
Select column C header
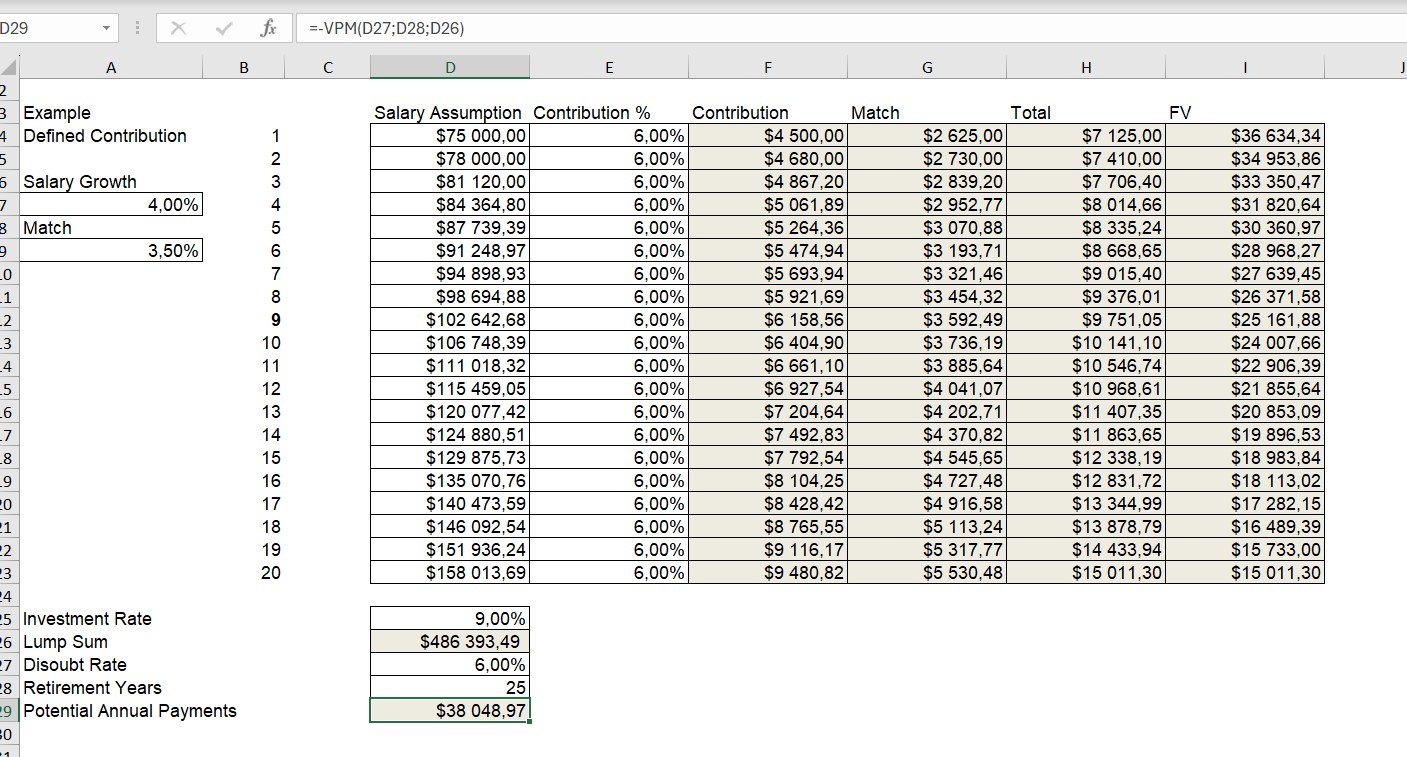327,68
